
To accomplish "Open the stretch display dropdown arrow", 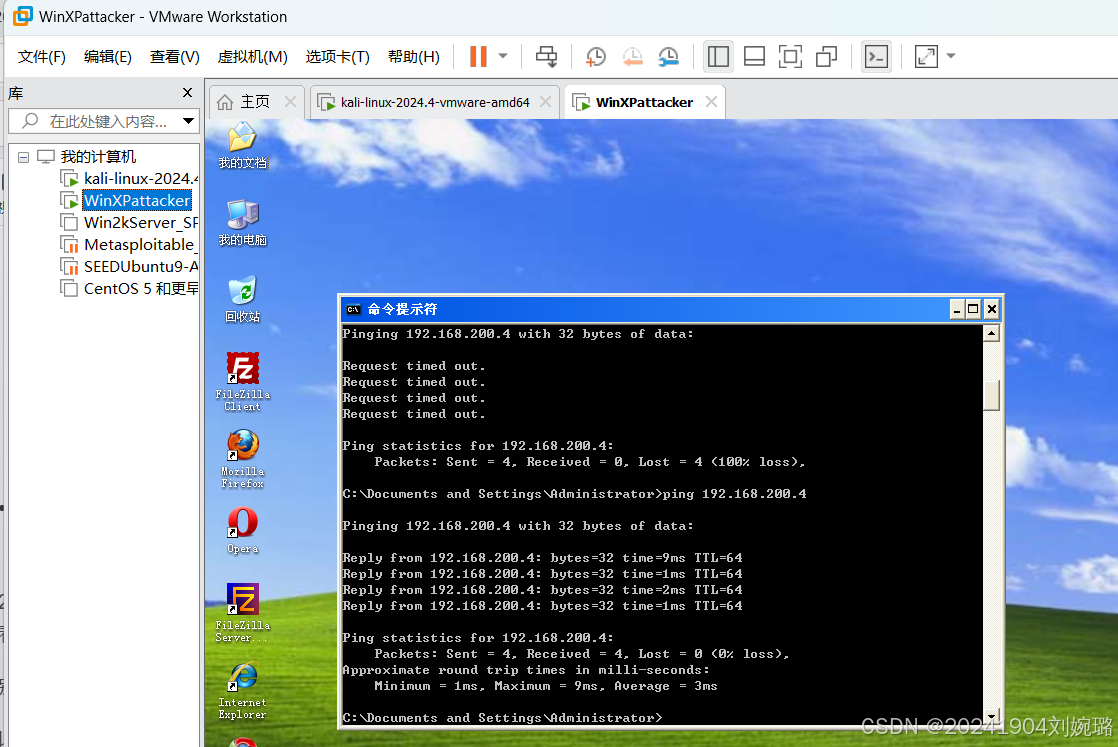I will coord(950,56).
